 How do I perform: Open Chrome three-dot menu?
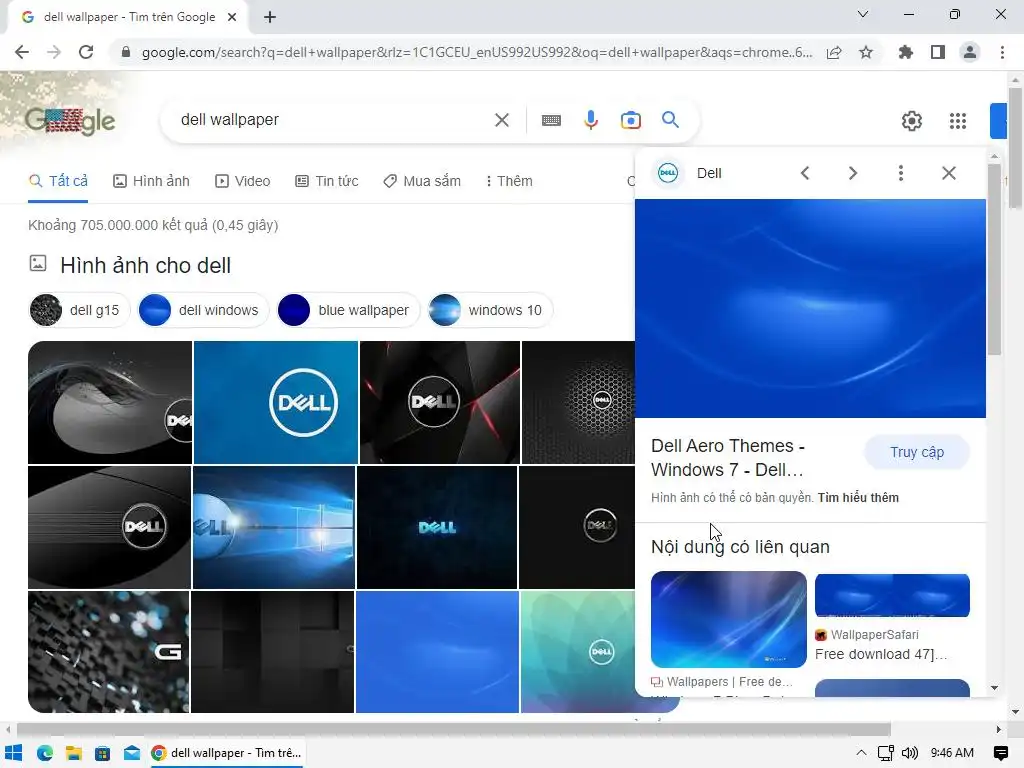(x=1002, y=52)
